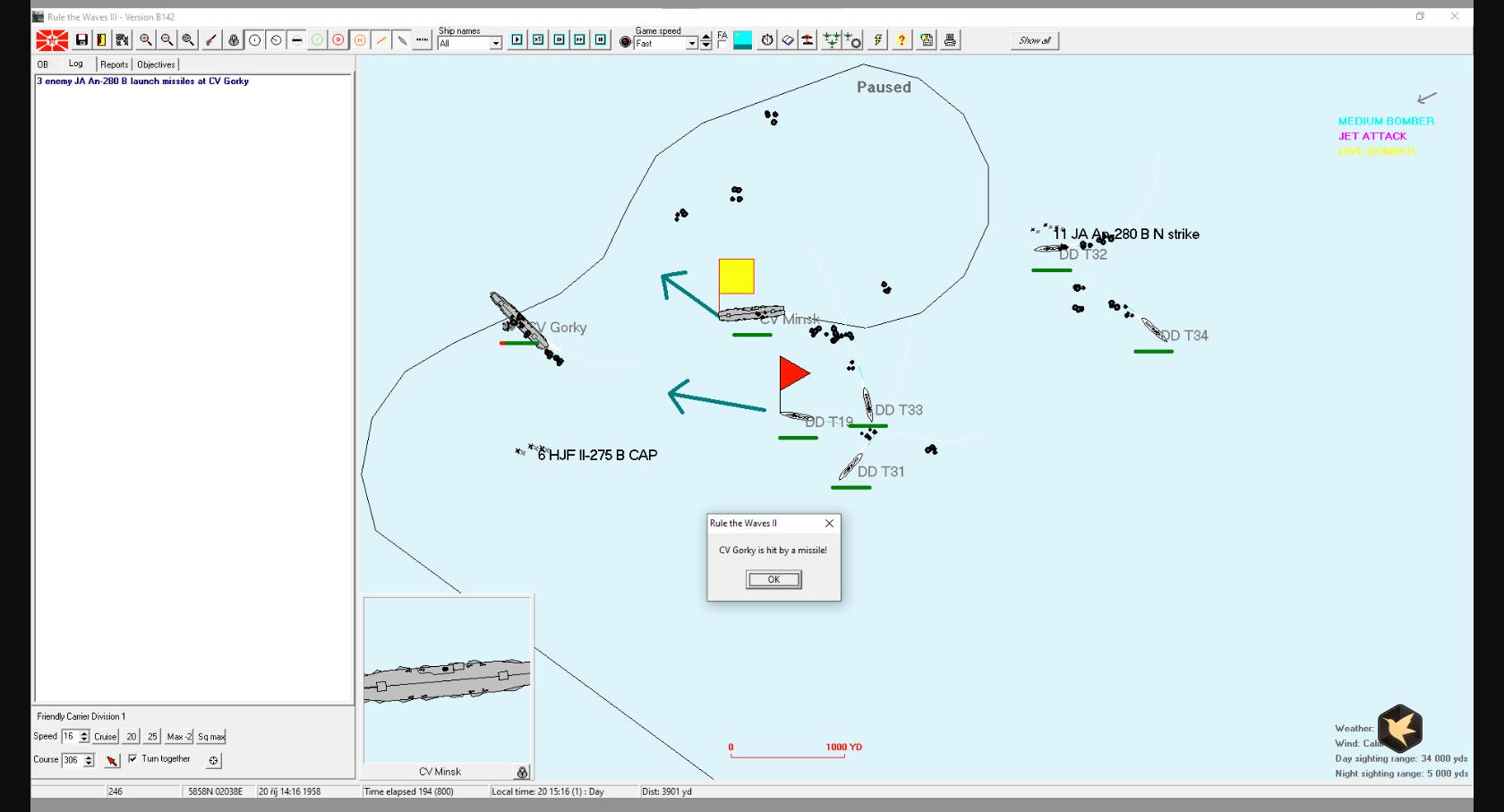Click OK in the missile hit dialog
Screen dimensions: 1504x812
point(773,579)
